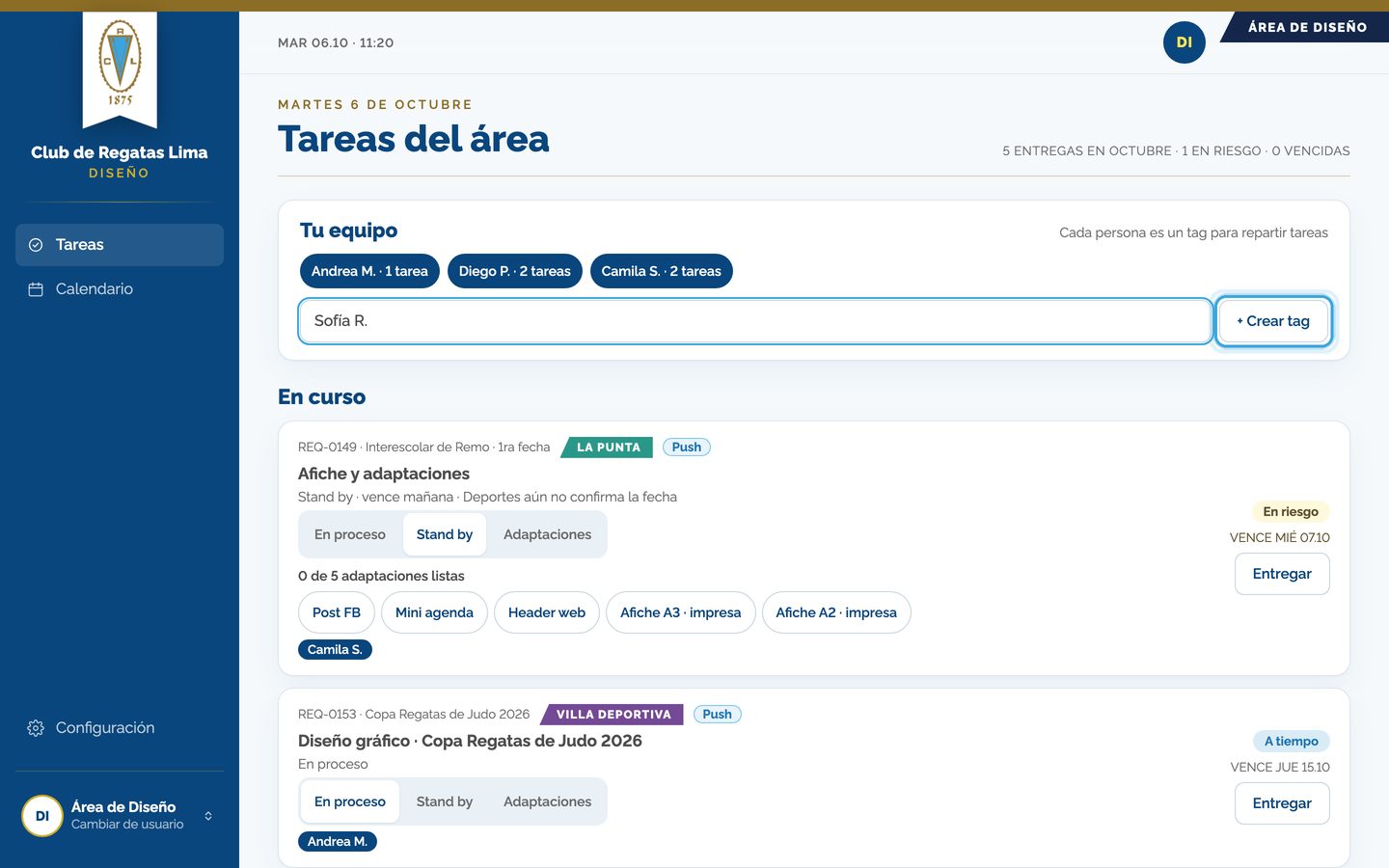This screenshot has width=1389, height=868.
Task: Click the ÁREA DE DISEÑO ribbon label
Action: coord(1307,27)
